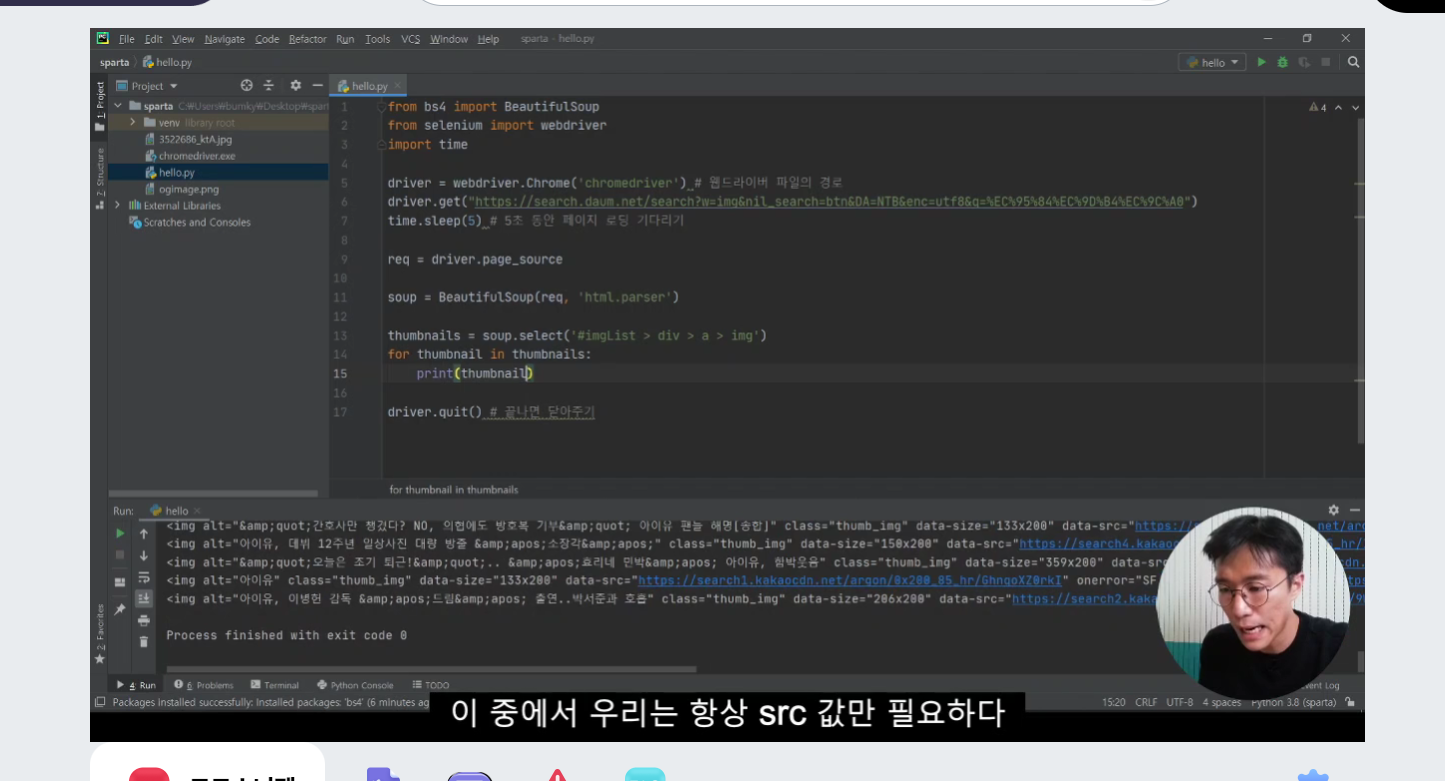Change the UTF-8 file encoding setting
1445x781 pixels.
click(x=1179, y=702)
